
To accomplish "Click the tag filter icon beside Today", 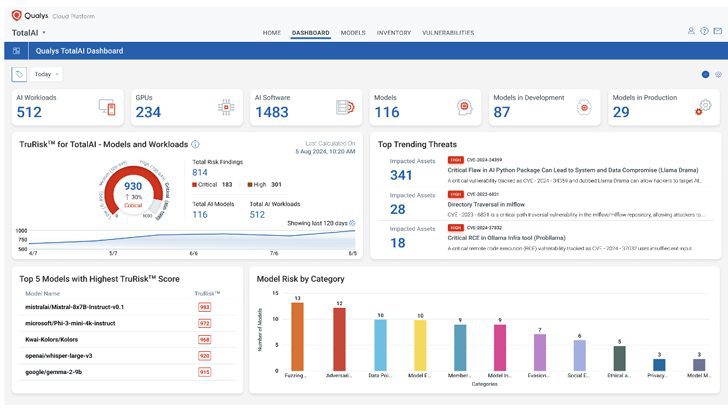I will 19,74.
